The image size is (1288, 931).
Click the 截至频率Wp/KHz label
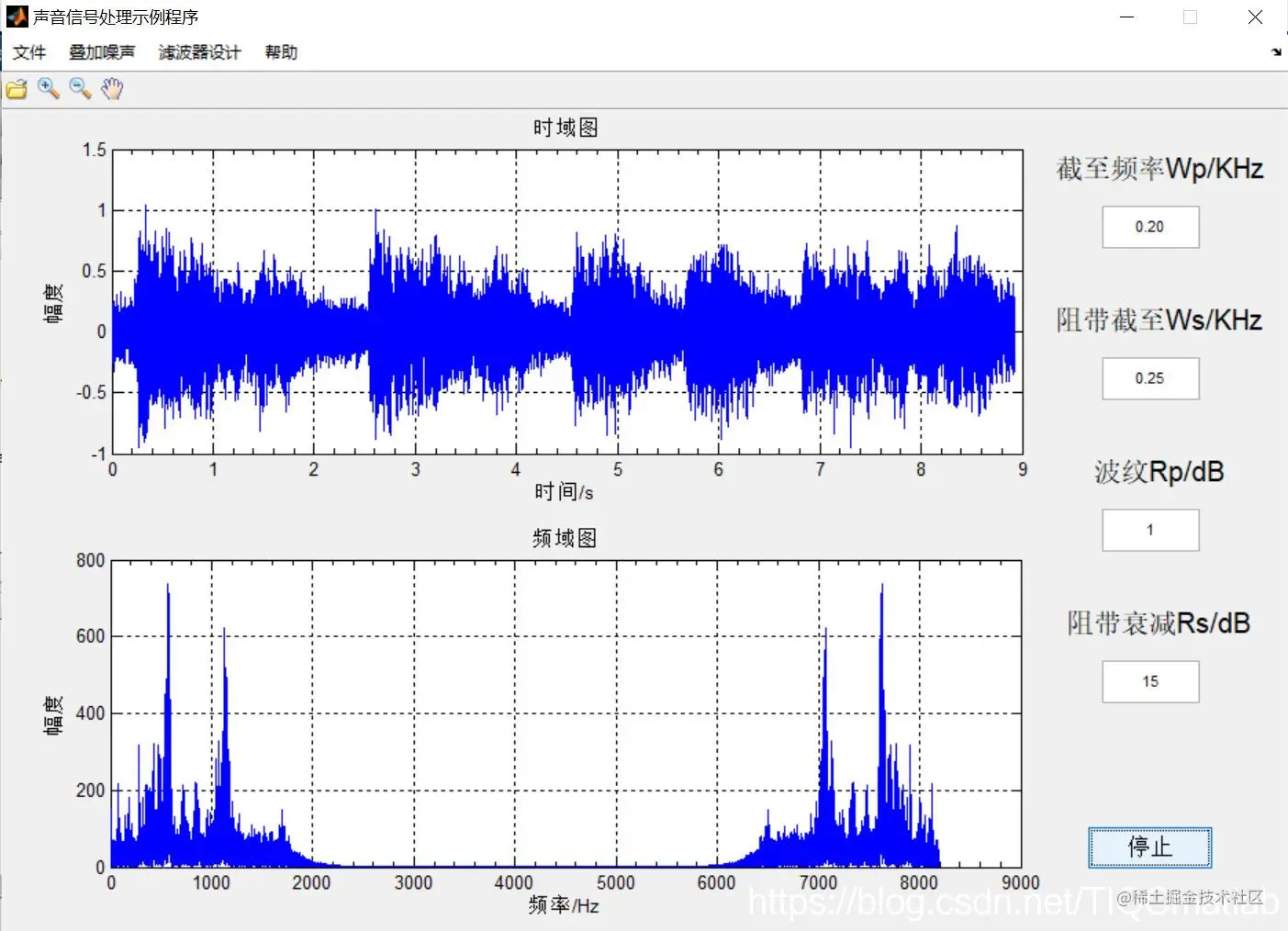tap(1159, 169)
